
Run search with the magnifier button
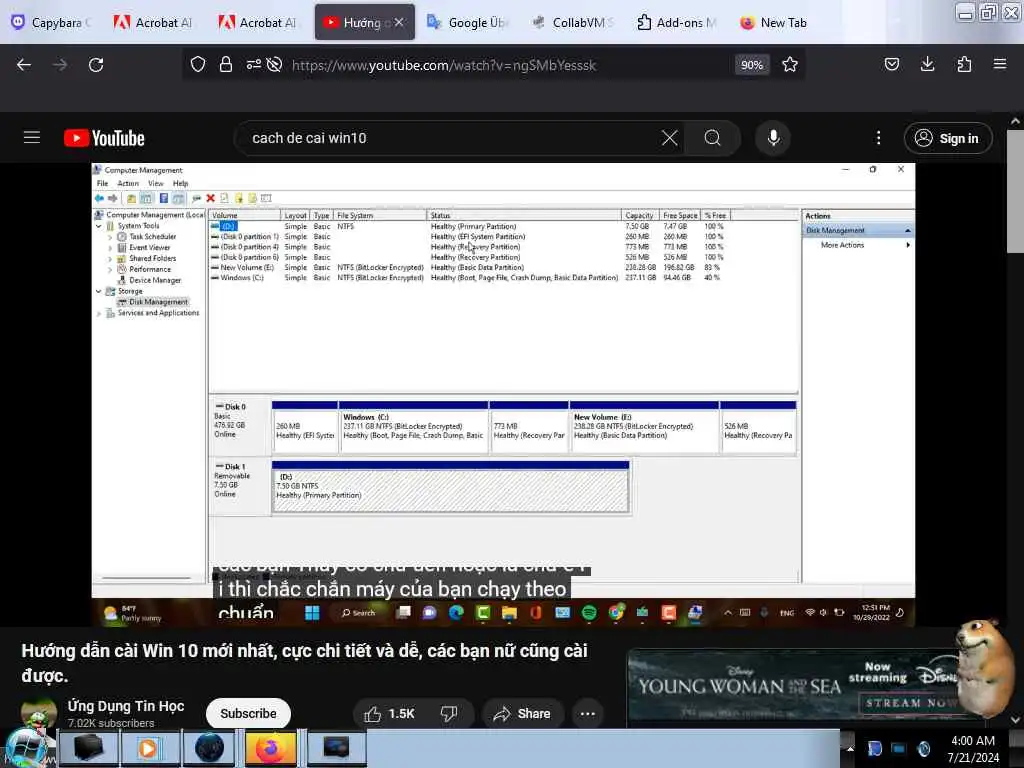(712, 138)
